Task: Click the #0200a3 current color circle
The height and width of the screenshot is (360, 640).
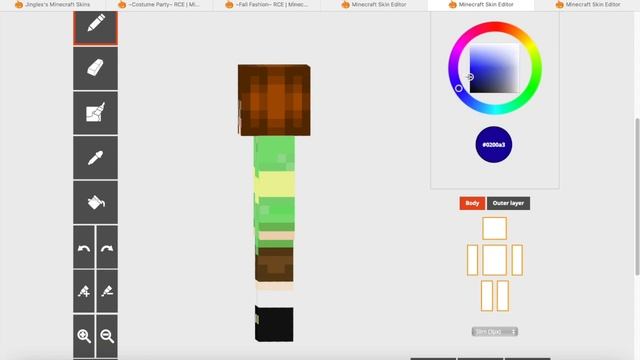Action: click(x=493, y=144)
